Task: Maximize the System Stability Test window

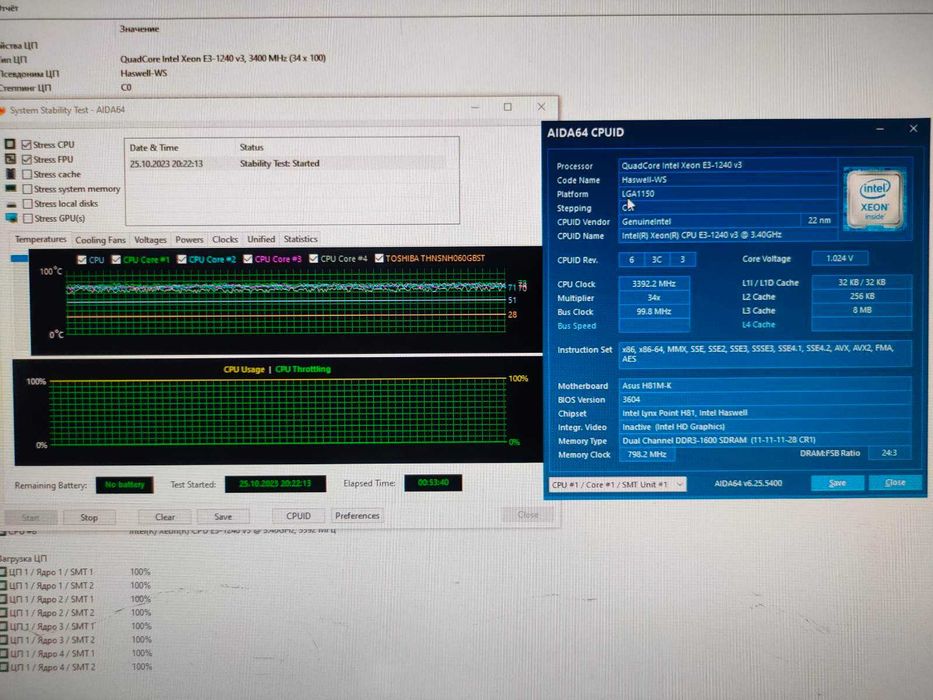Action: [508, 107]
